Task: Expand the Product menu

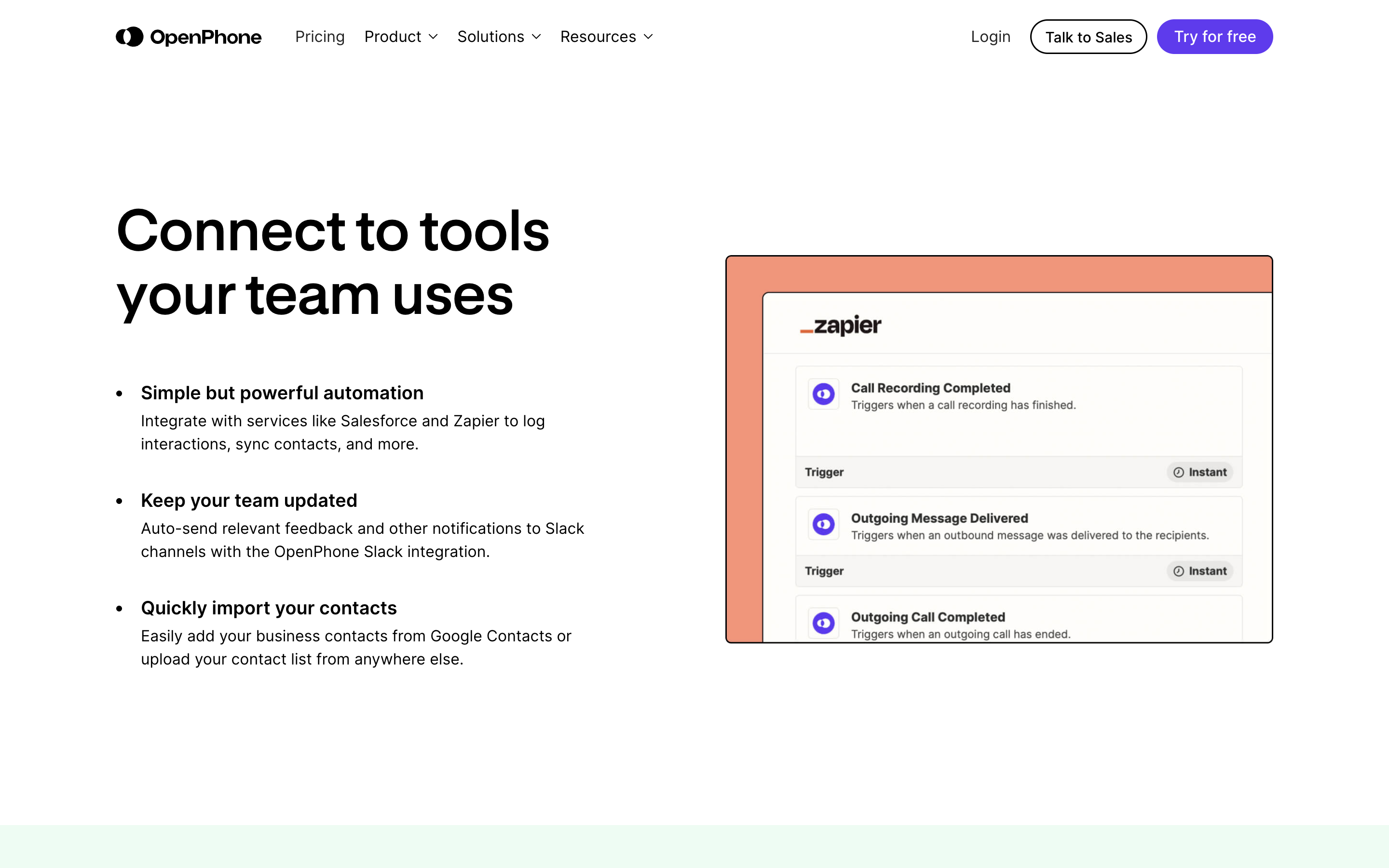Action: coord(401,37)
